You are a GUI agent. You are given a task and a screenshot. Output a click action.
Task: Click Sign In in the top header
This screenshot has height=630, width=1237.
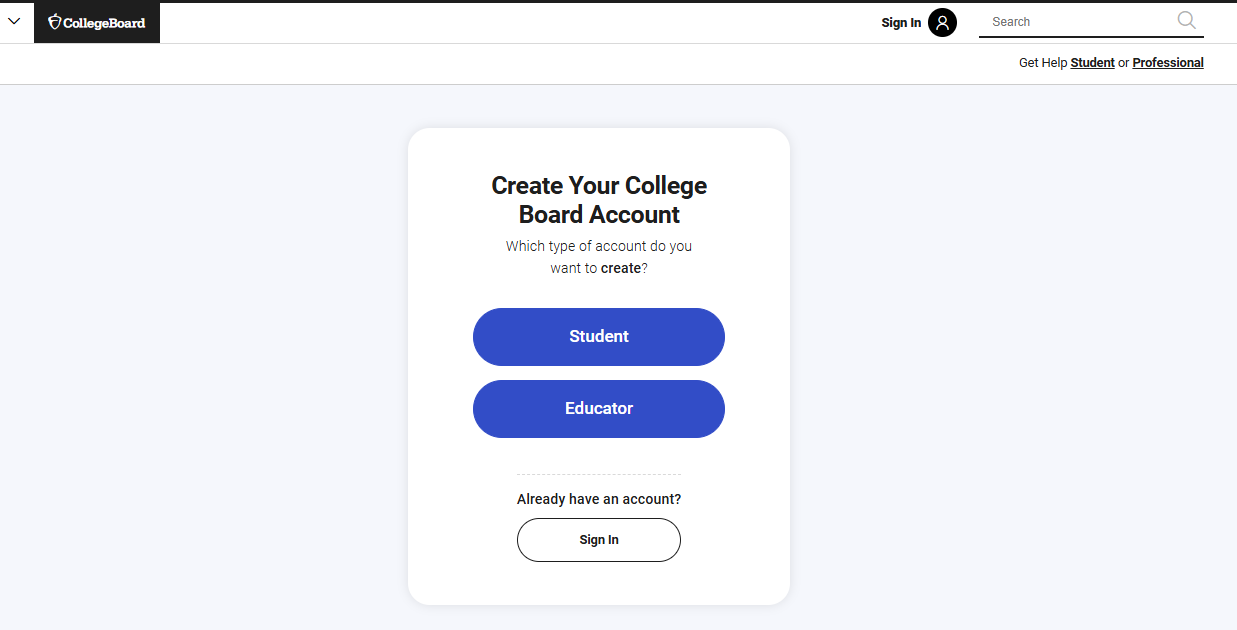pyautogui.click(x=900, y=22)
